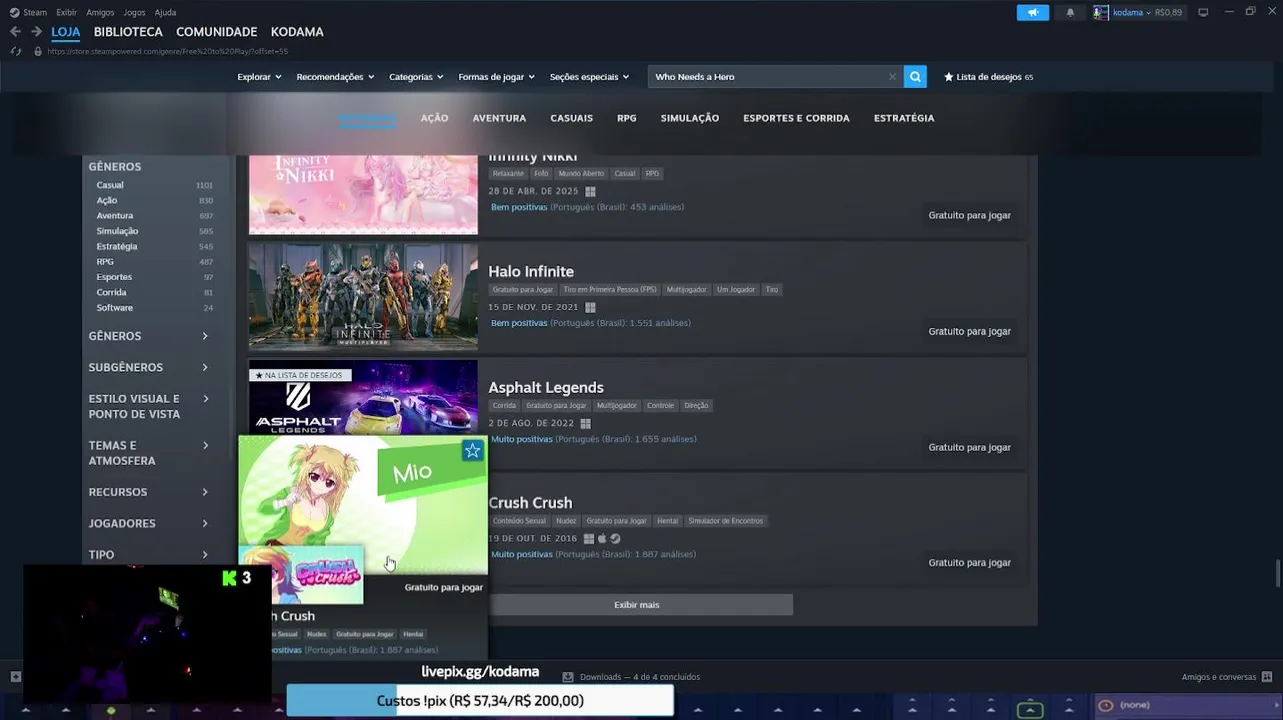This screenshot has height=720, width=1283.
Task: Filter by Estratégia genre (545)
Action: pos(154,246)
